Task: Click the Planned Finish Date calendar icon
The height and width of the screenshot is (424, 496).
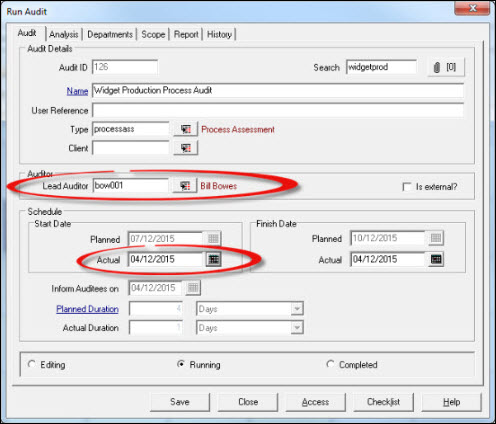Action: (x=436, y=238)
